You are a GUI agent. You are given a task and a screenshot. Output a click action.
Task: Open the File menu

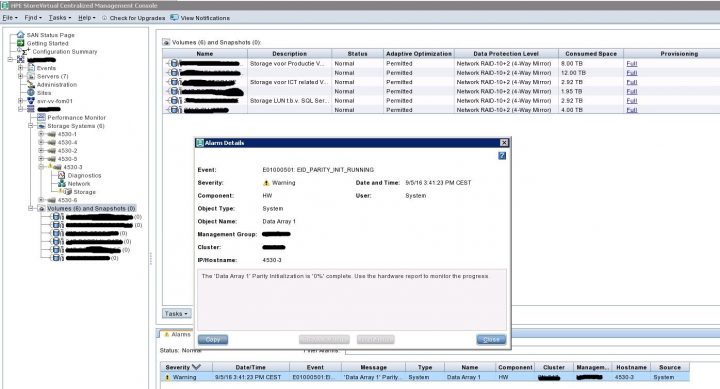pos(10,18)
